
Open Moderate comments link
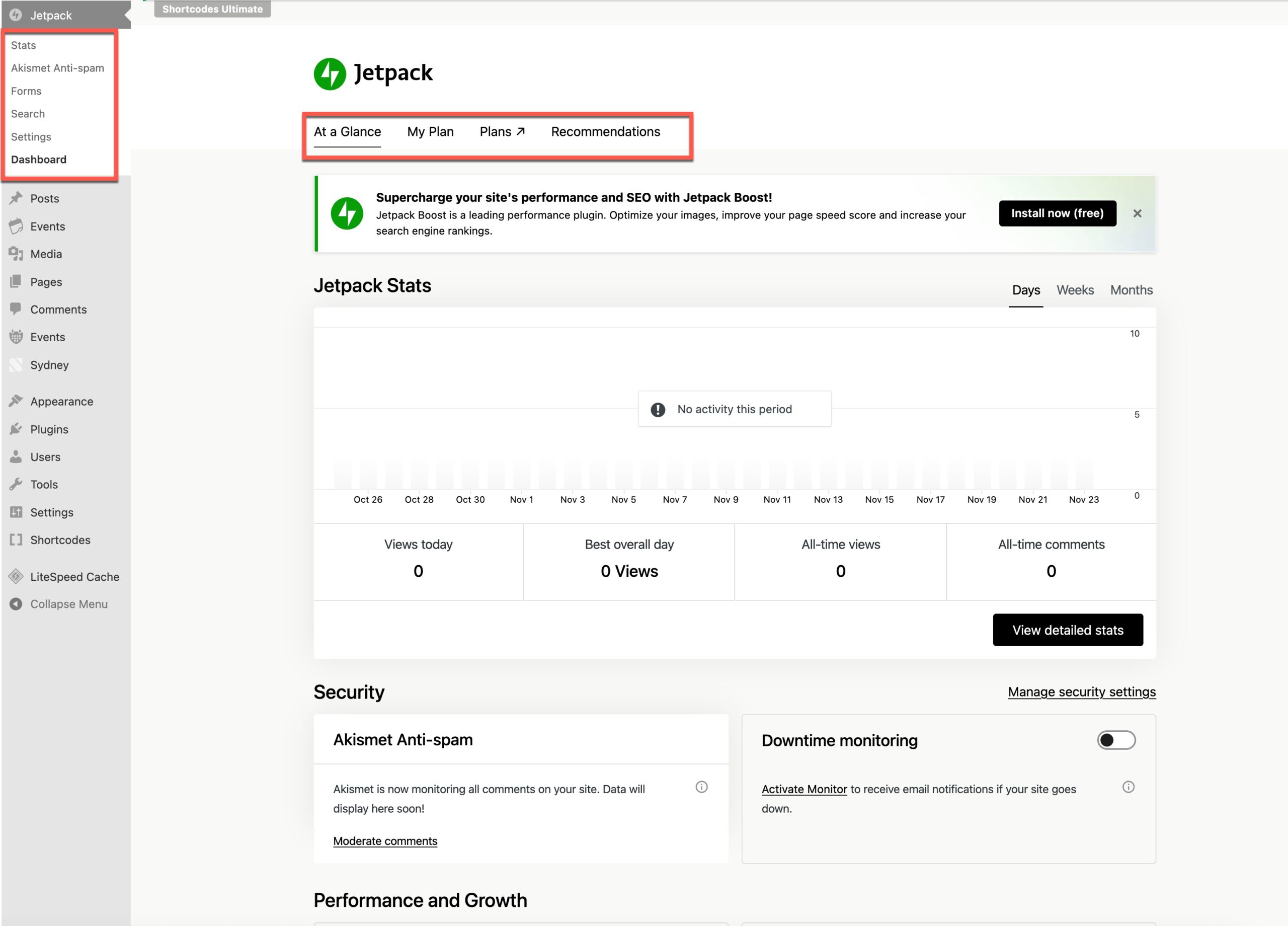click(385, 841)
